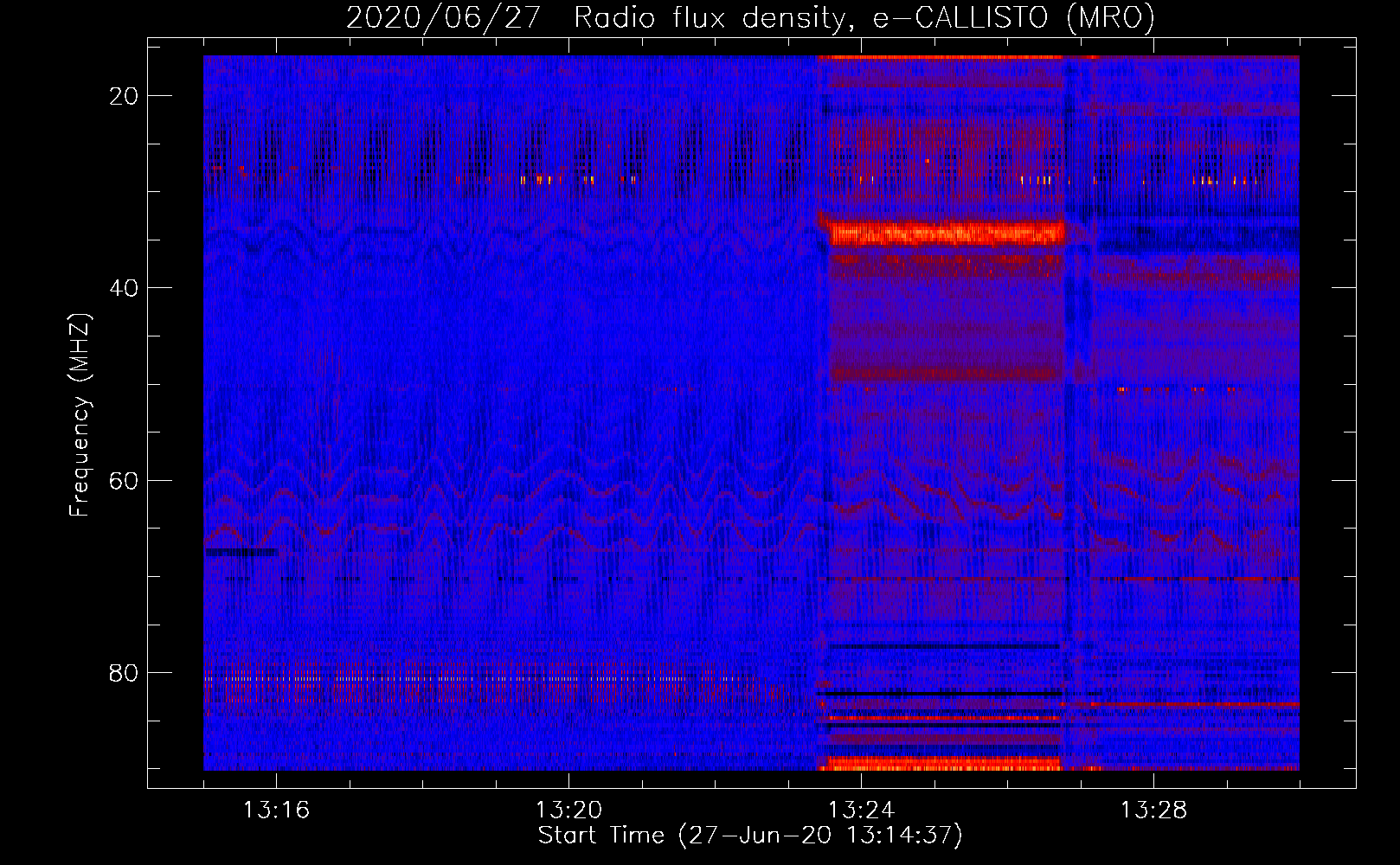Click the '60' frequency tick label
The width and height of the screenshot is (1400, 865).
125,481
